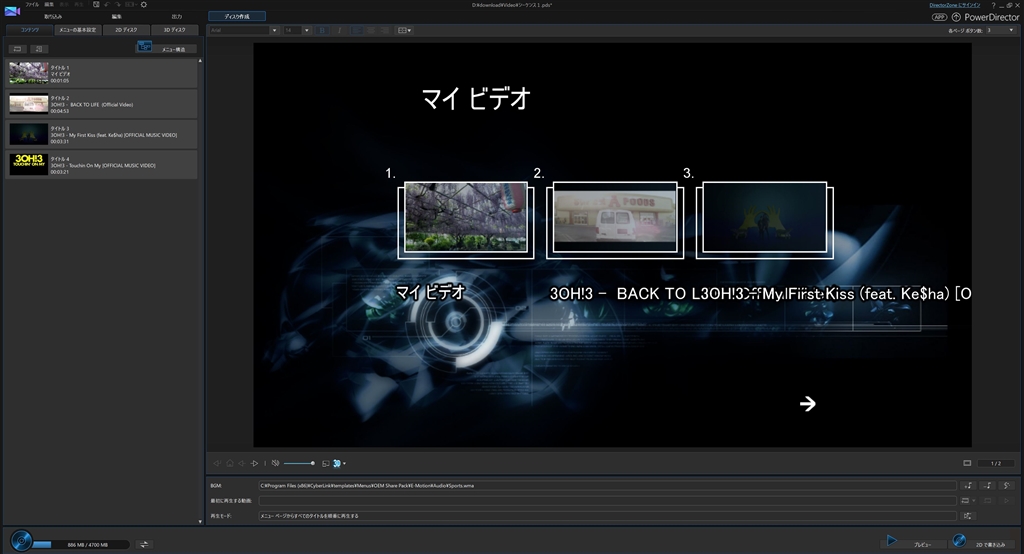Align text left
1024x554 pixels.
(357, 30)
